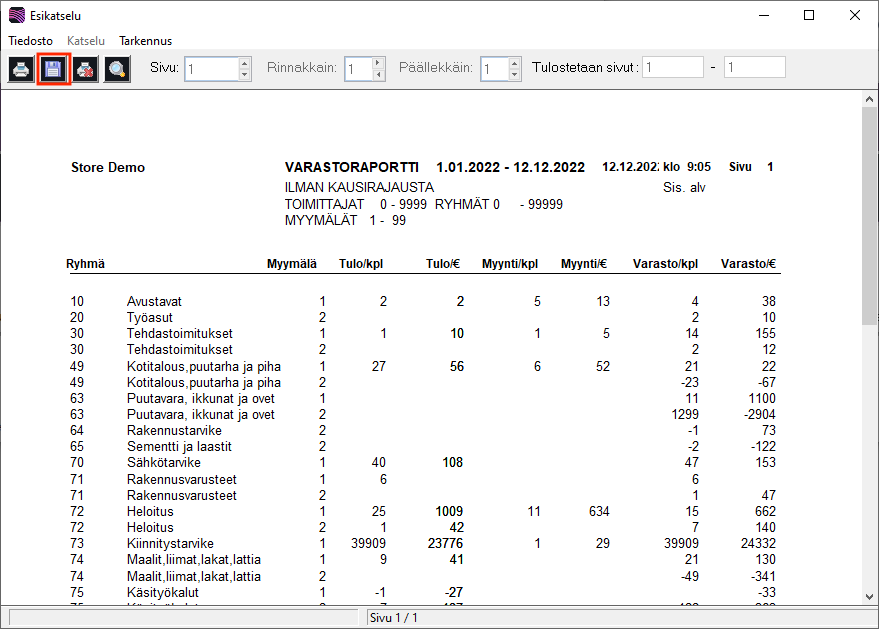
Task: Decrease the Sivu page number with down arrow
Action: (245, 75)
